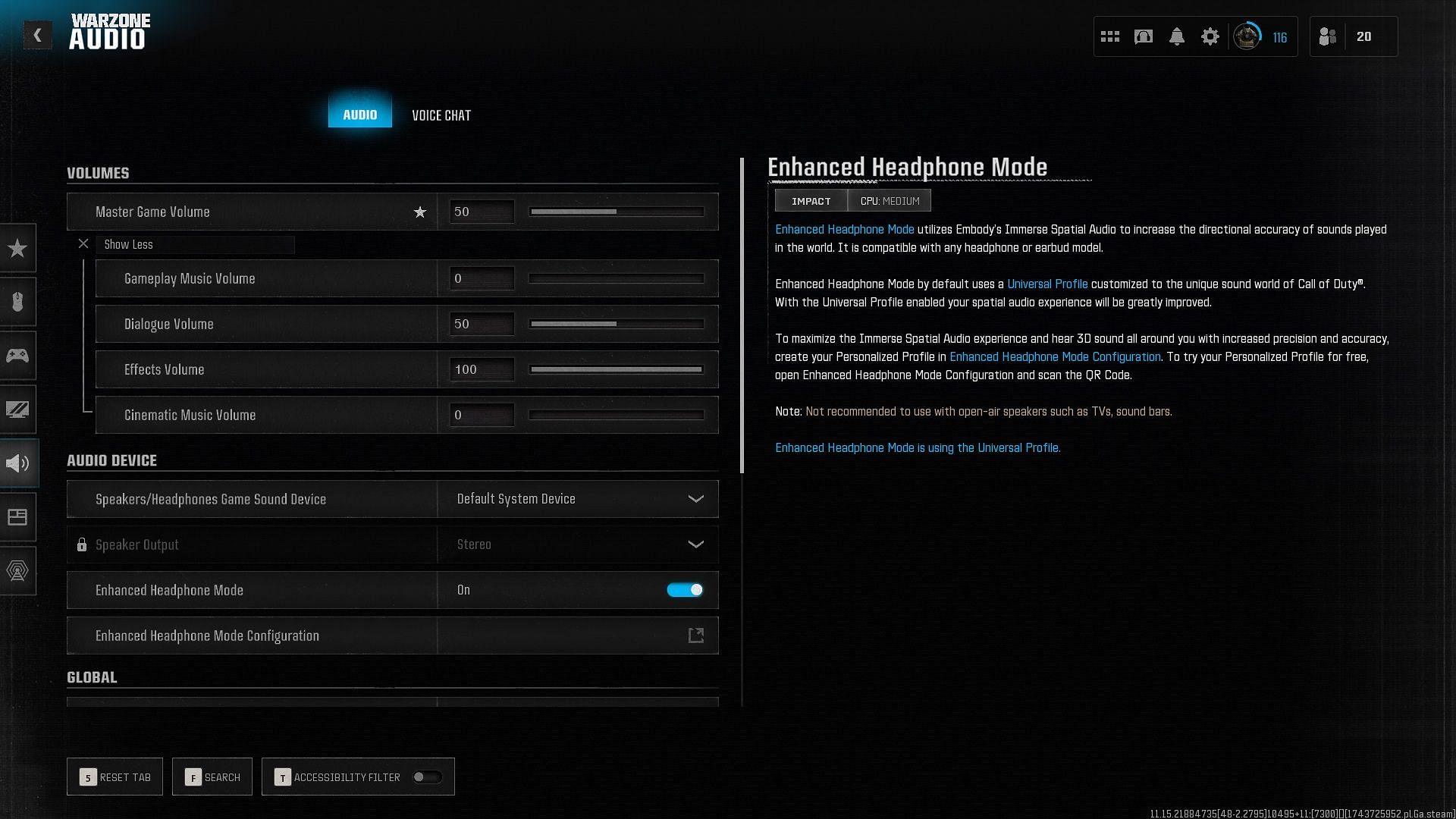Open Enhanced Headphone Mode Configuration link in description

pos(1055,356)
